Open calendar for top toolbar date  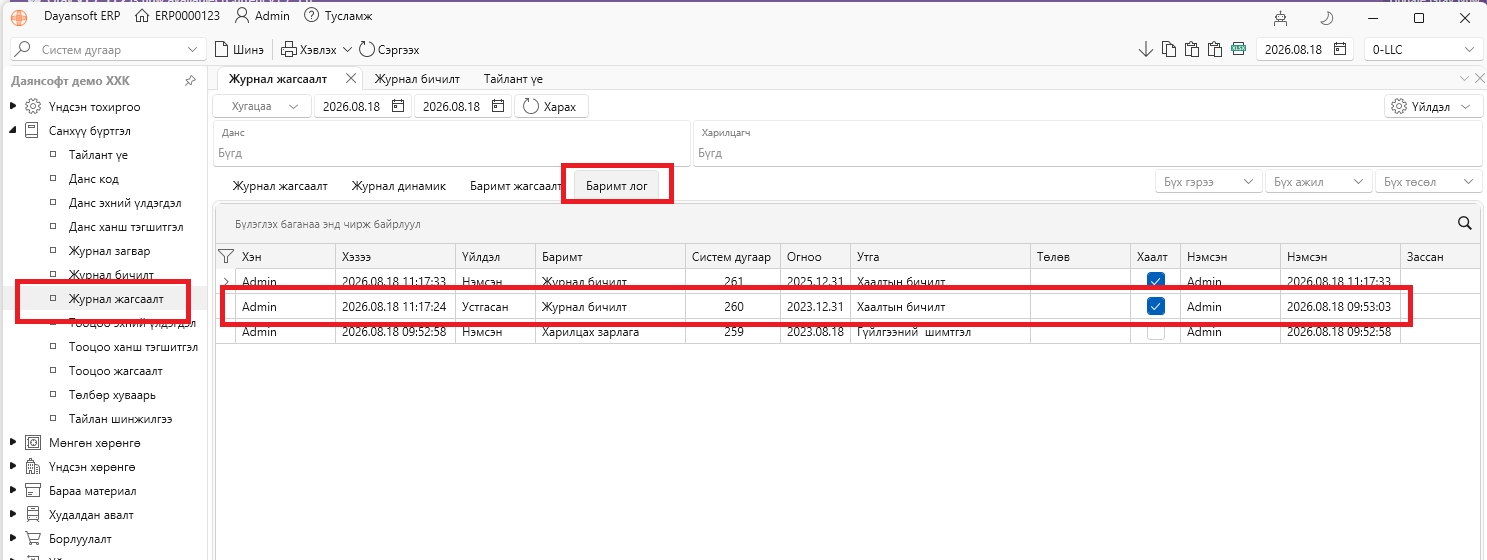click(1340, 49)
